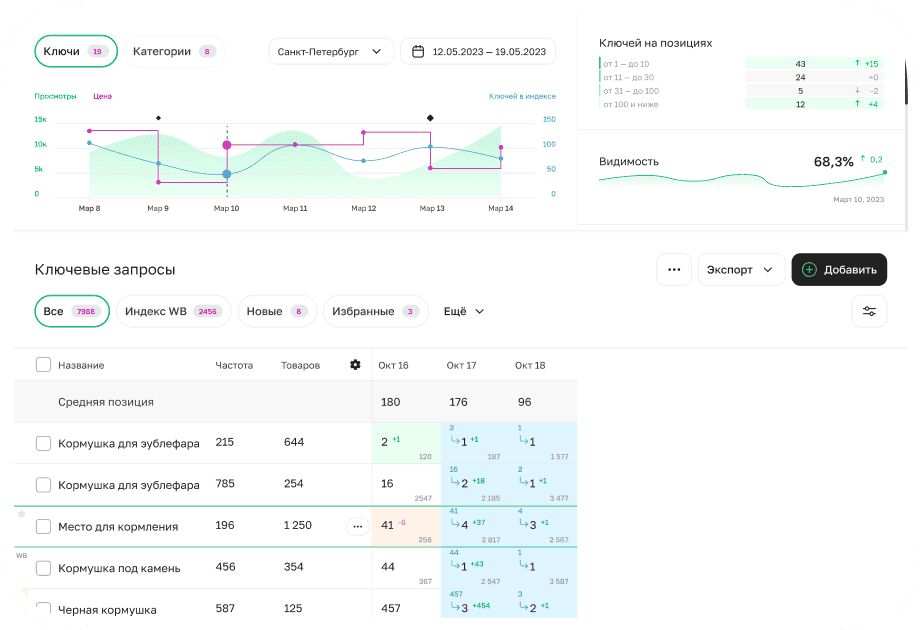Star the Место для кормления row
The image size is (920, 630).
click(x=21, y=513)
